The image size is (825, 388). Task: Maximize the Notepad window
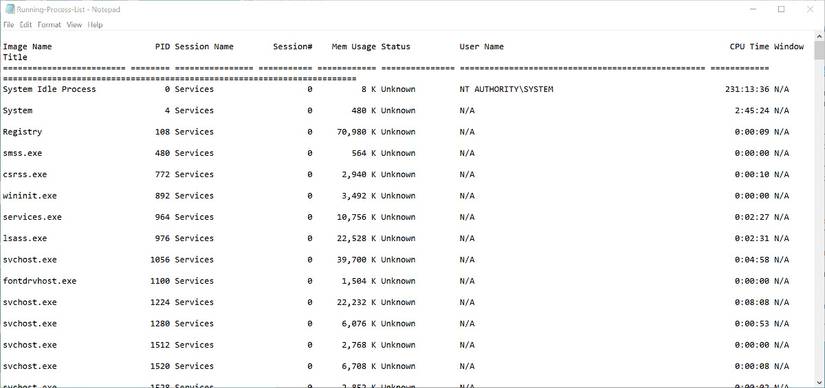click(x=781, y=9)
